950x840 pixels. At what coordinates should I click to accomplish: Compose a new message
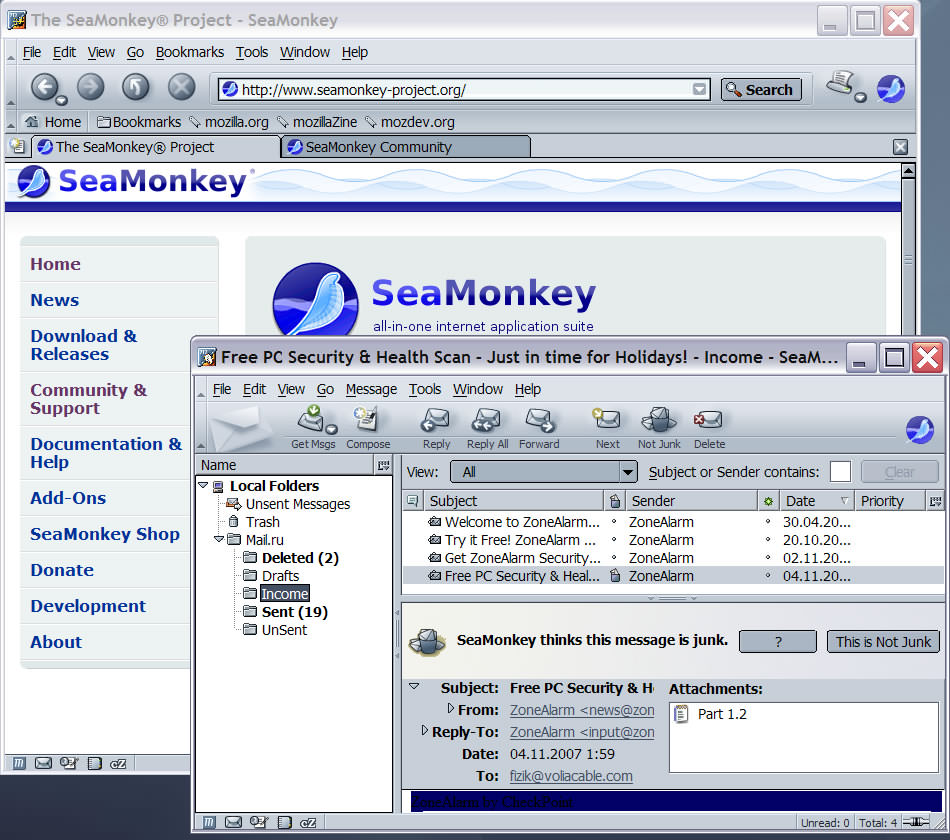click(x=368, y=427)
